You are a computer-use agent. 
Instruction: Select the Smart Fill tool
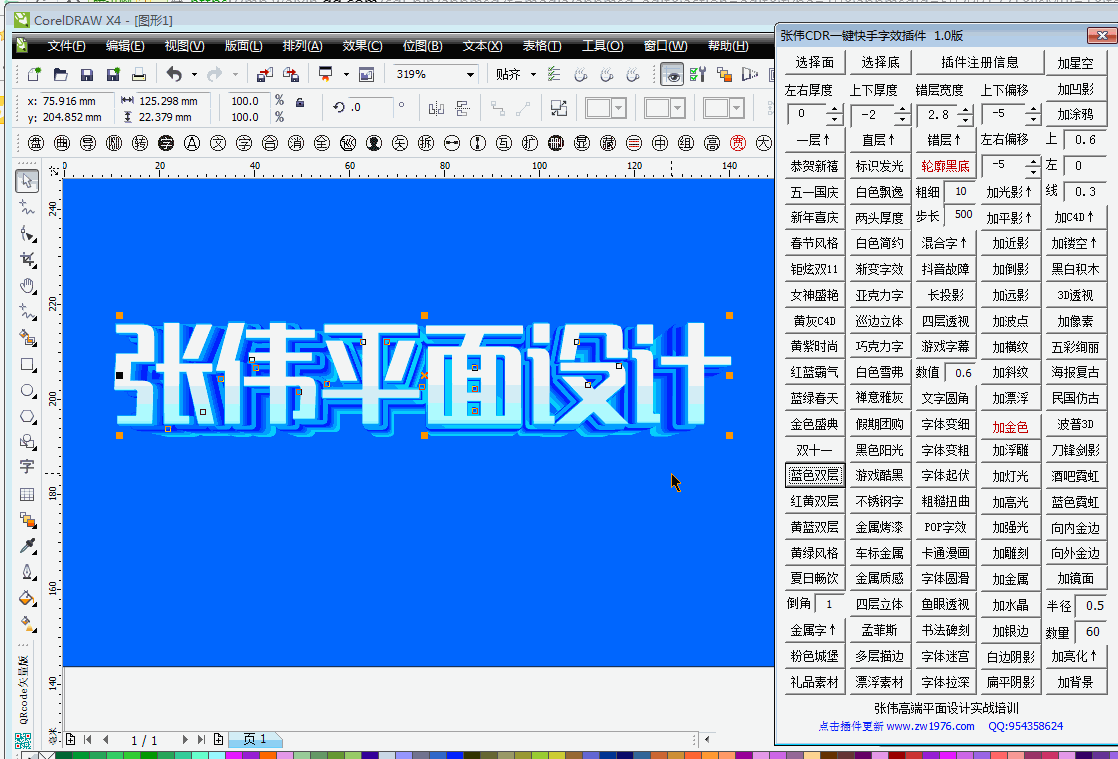click(27, 338)
